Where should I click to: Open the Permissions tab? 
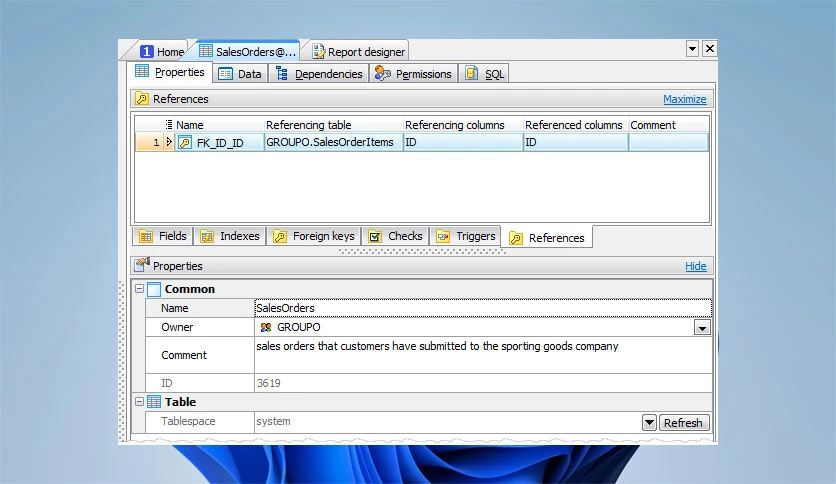point(413,74)
